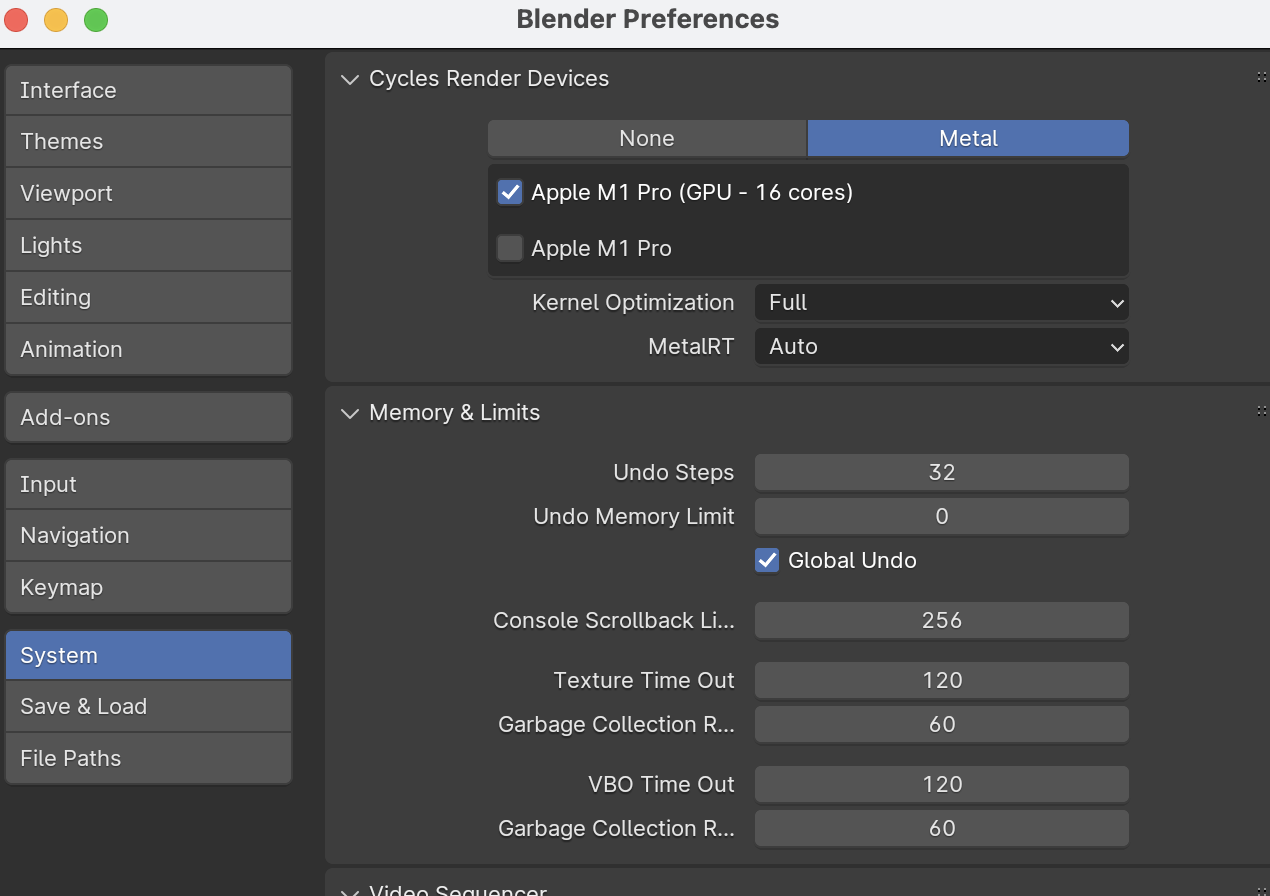Viewport: 1270px width, 896px height.
Task: Disable the Global Undo checkbox
Action: coord(767,561)
